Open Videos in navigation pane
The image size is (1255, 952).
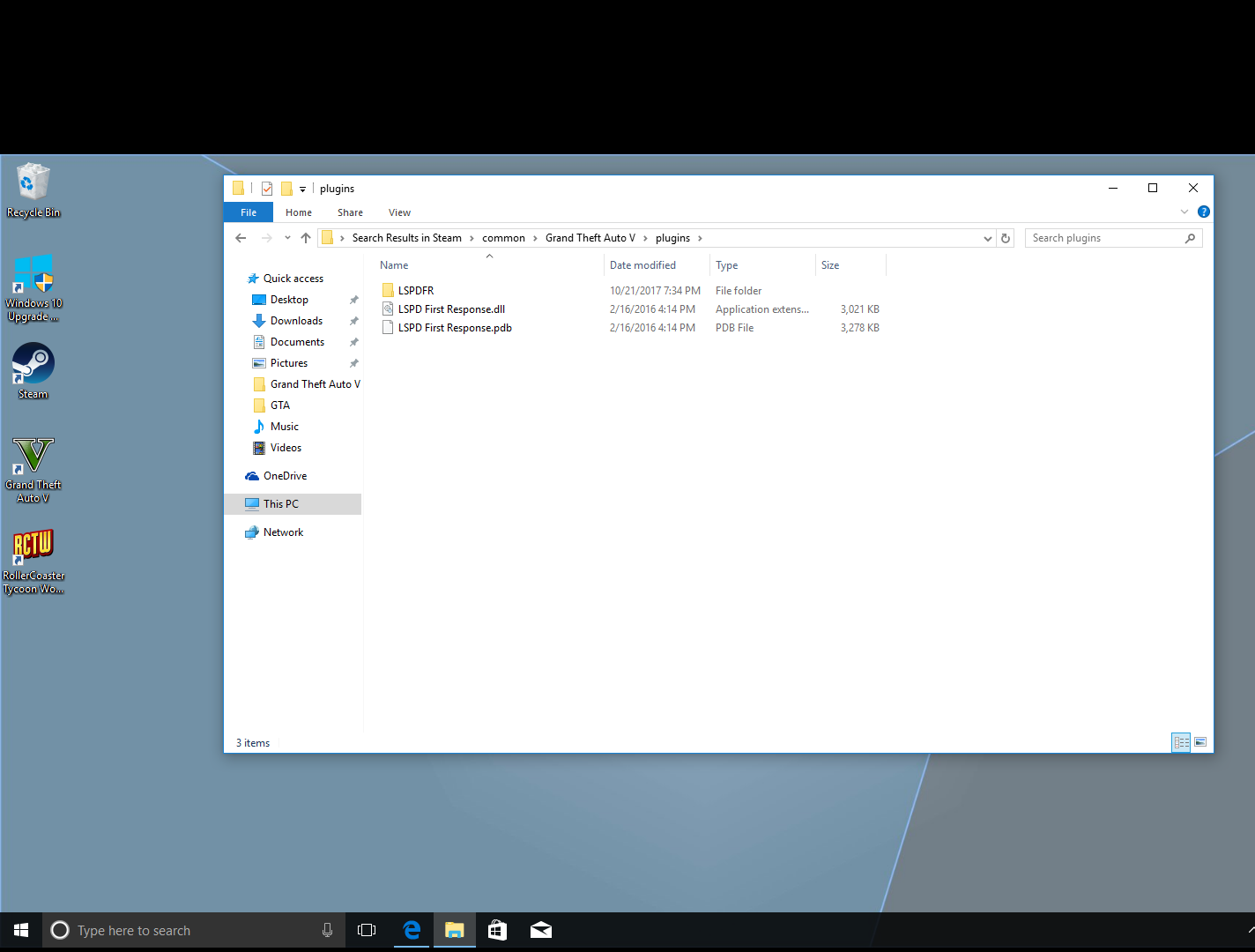click(286, 448)
